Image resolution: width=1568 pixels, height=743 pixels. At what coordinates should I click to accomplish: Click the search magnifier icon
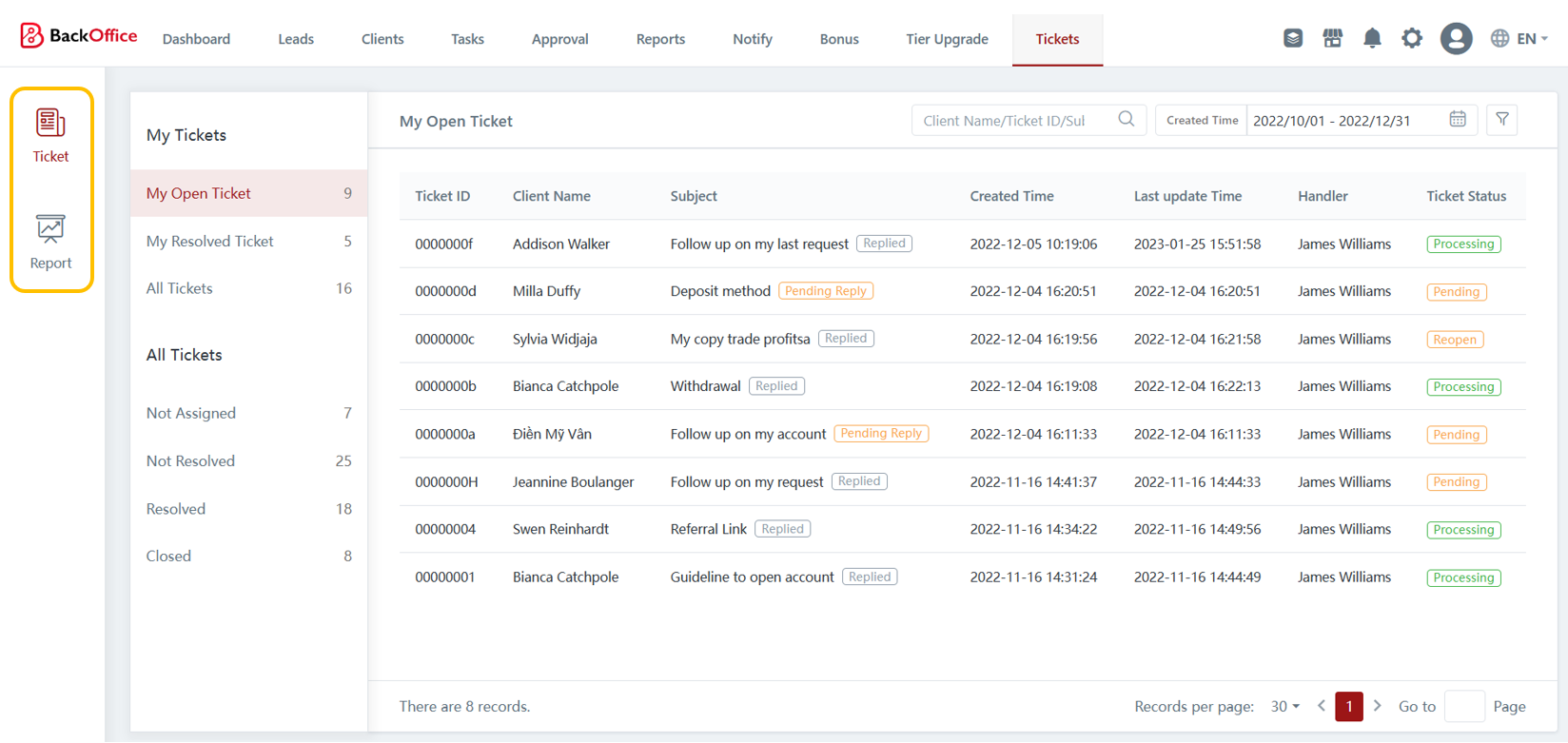coord(1127,120)
